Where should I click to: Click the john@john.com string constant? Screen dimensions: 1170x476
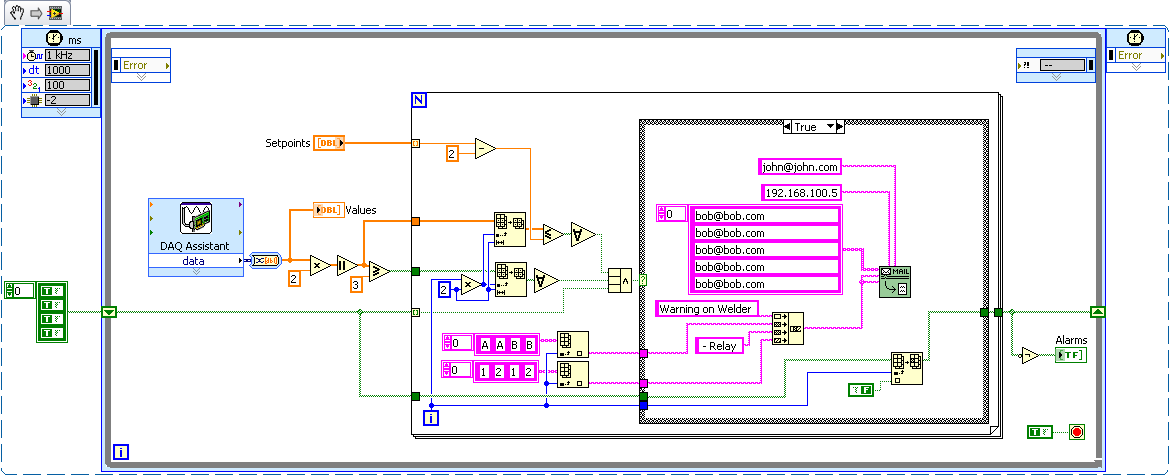click(799, 167)
